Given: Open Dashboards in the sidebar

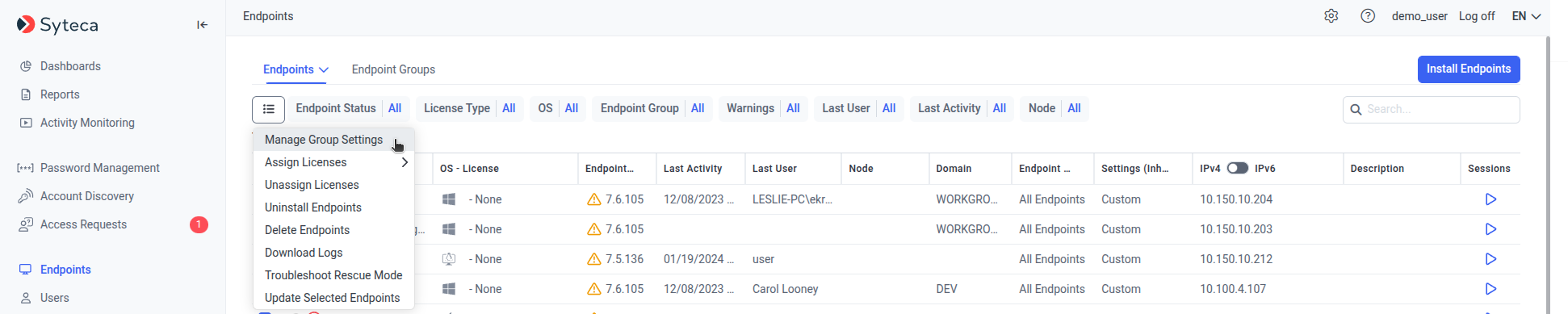Looking at the screenshot, I should click(70, 66).
